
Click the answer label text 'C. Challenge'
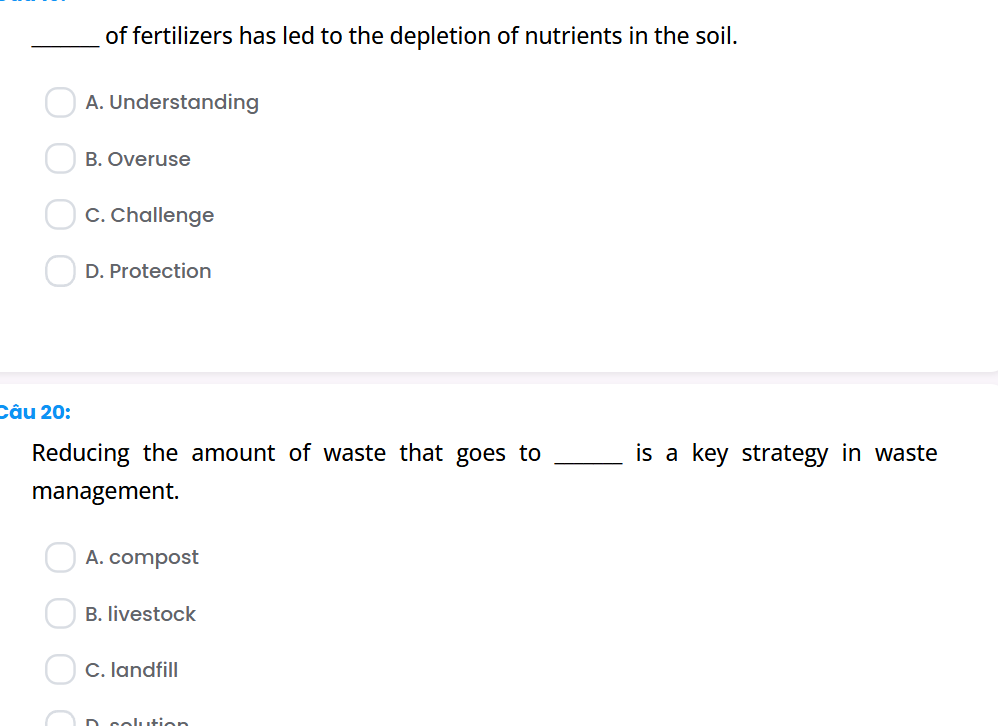click(x=149, y=214)
